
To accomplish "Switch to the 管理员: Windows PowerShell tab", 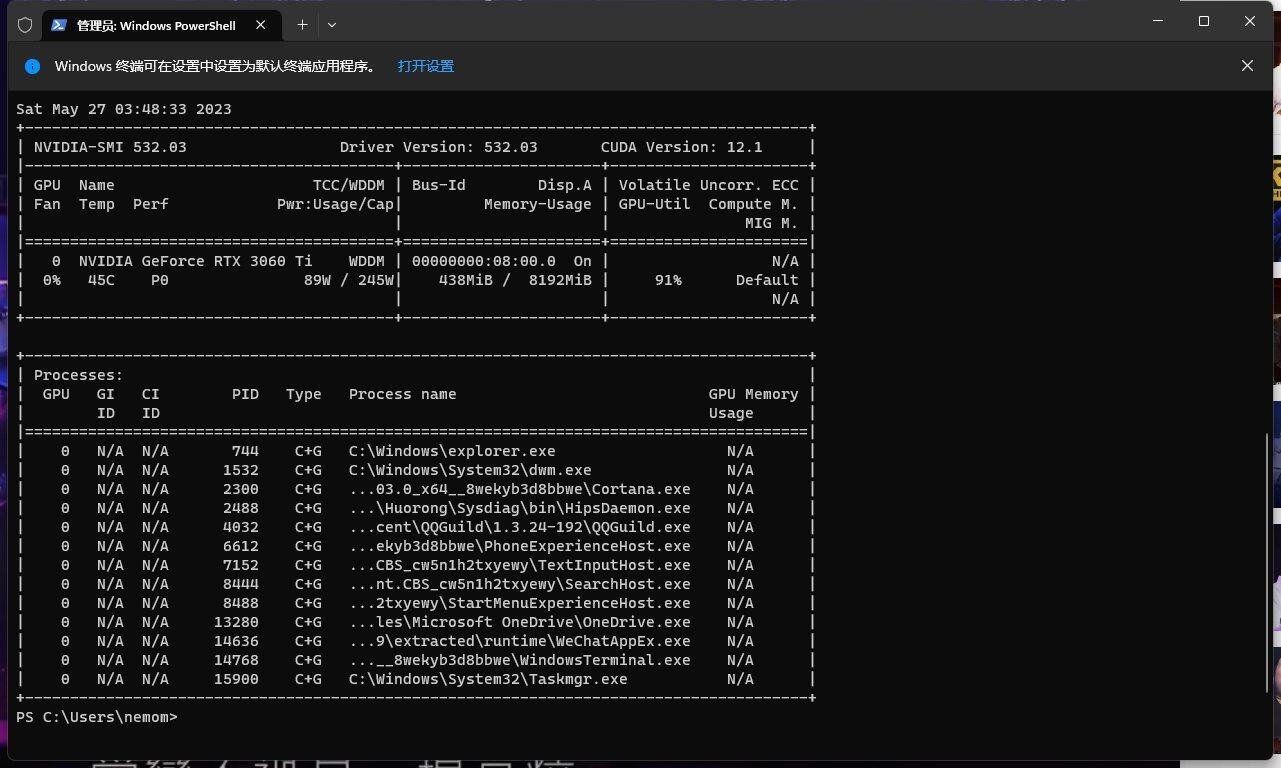I will pos(162,25).
